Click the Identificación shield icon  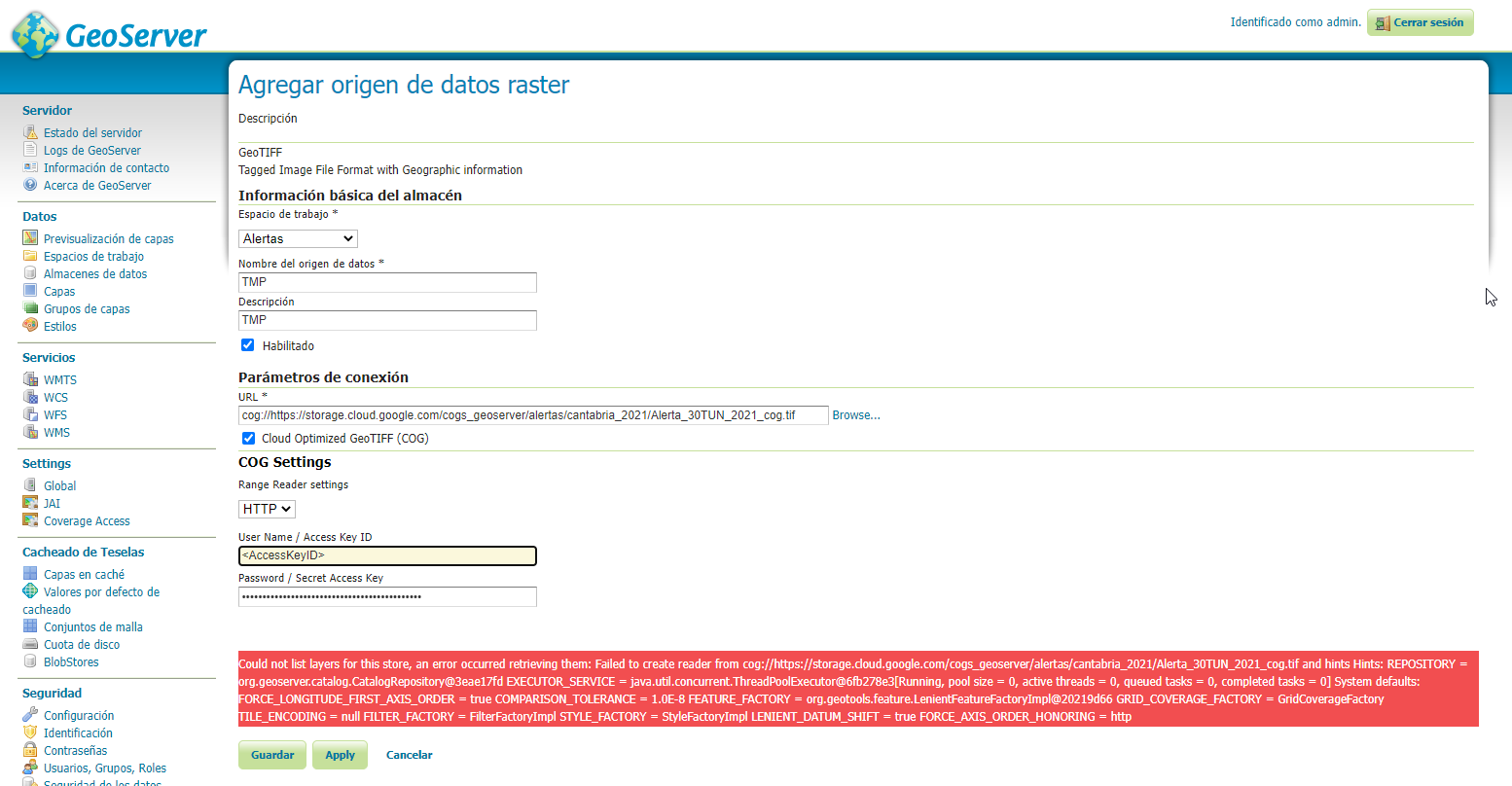[x=30, y=732]
